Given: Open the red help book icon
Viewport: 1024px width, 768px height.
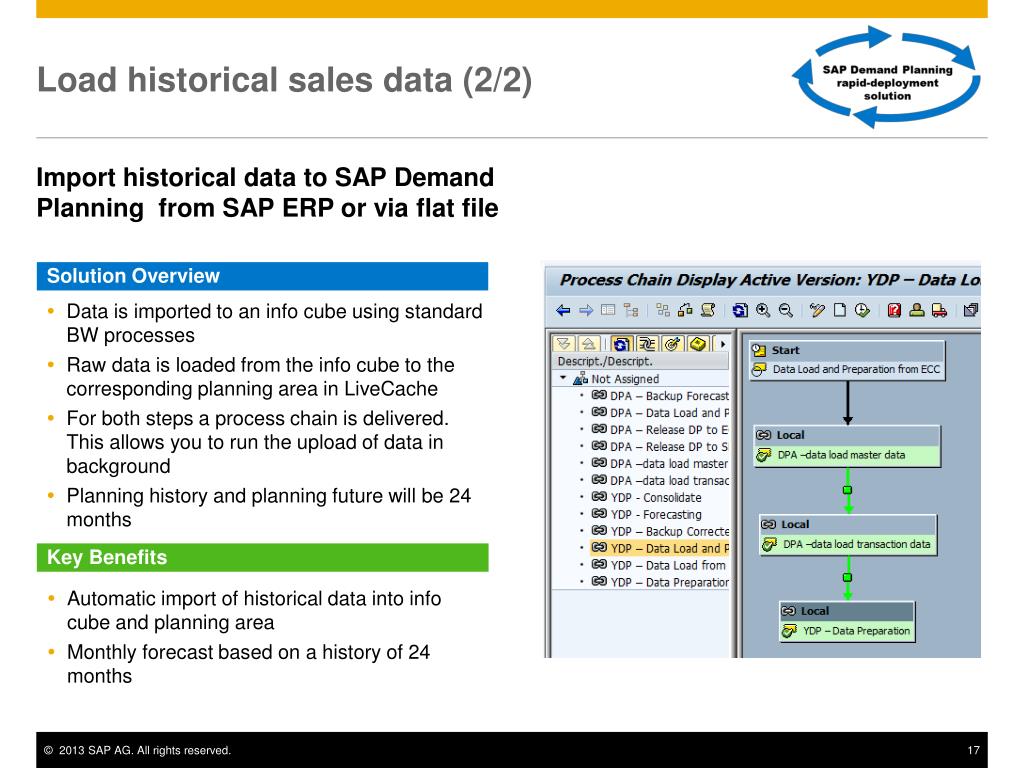Looking at the screenshot, I should 894,310.
